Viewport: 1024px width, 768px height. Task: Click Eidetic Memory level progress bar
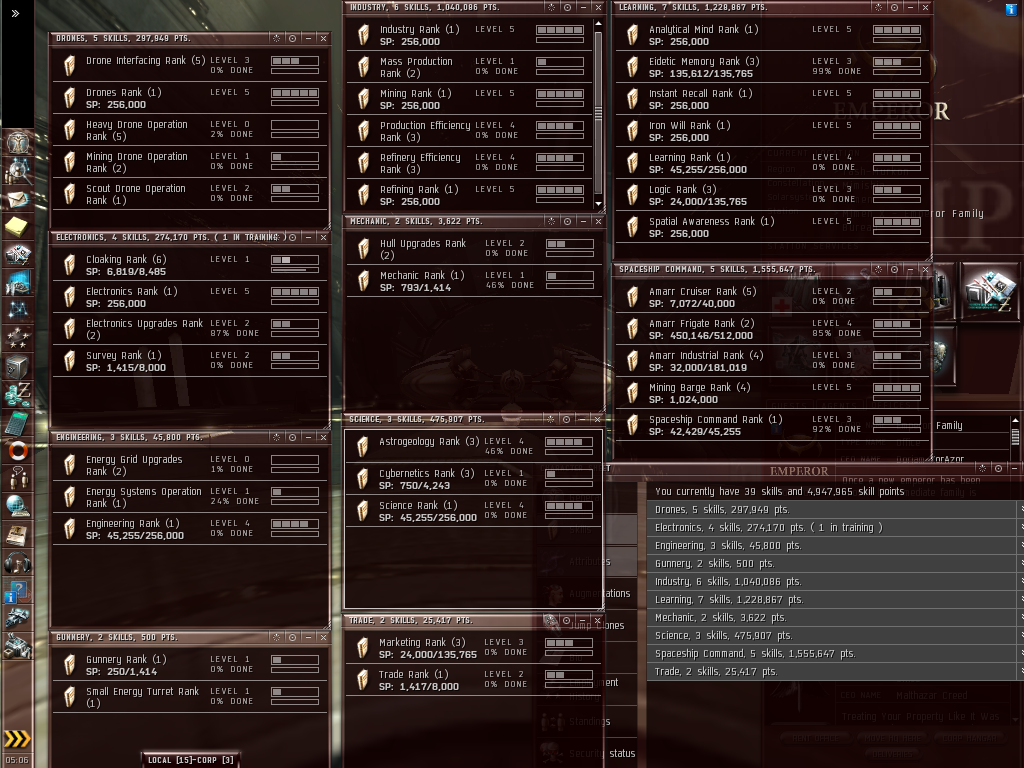pyautogui.click(x=897, y=62)
